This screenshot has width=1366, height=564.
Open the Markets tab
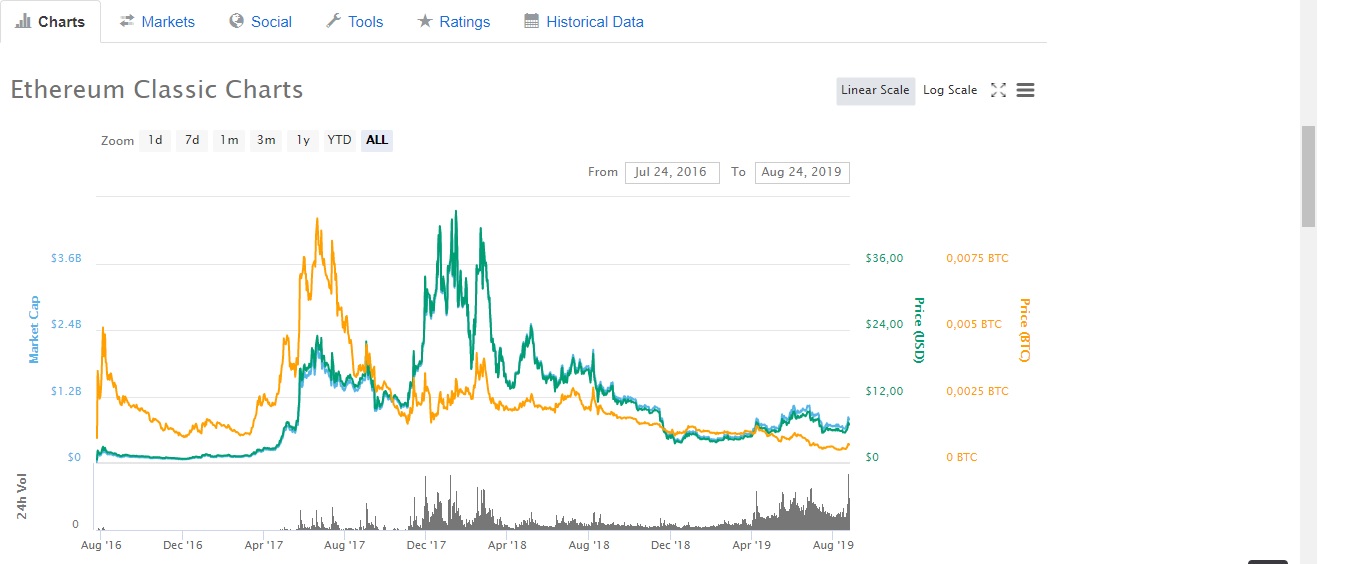coord(168,21)
